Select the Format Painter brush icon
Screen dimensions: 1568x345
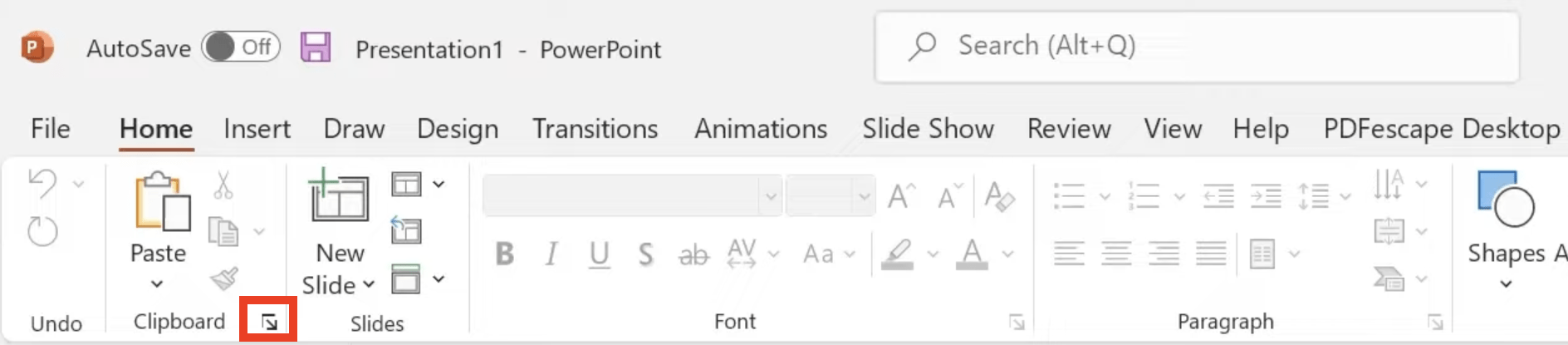(224, 278)
